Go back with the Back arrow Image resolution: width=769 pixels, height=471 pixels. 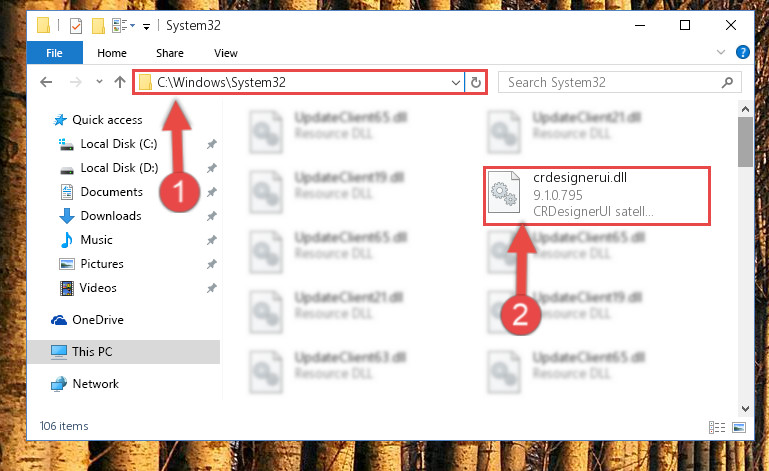click(x=46, y=82)
